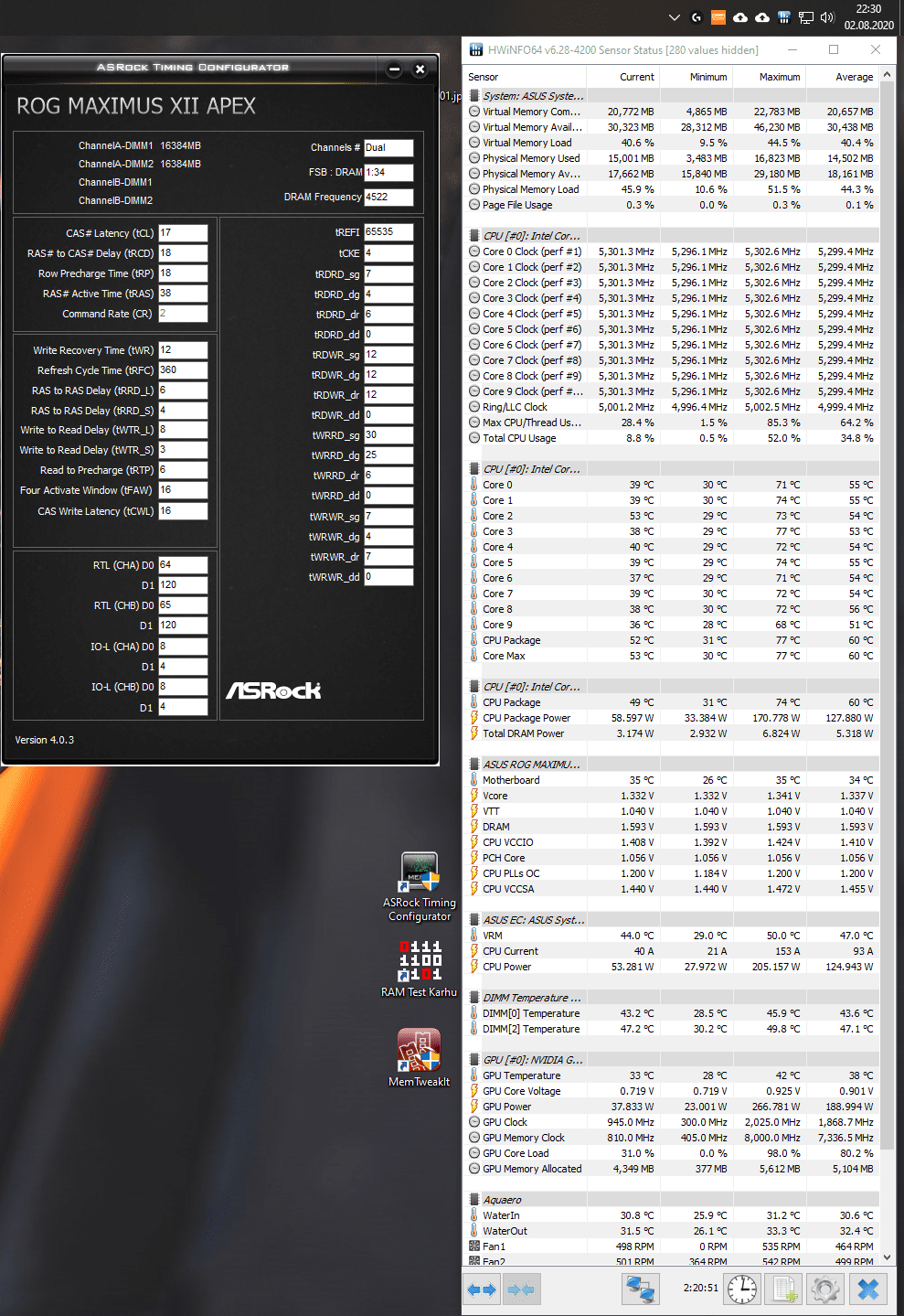Shrink sensor columns with the inward blue arrows button
This screenshot has height=1316, width=904.
(521, 1289)
